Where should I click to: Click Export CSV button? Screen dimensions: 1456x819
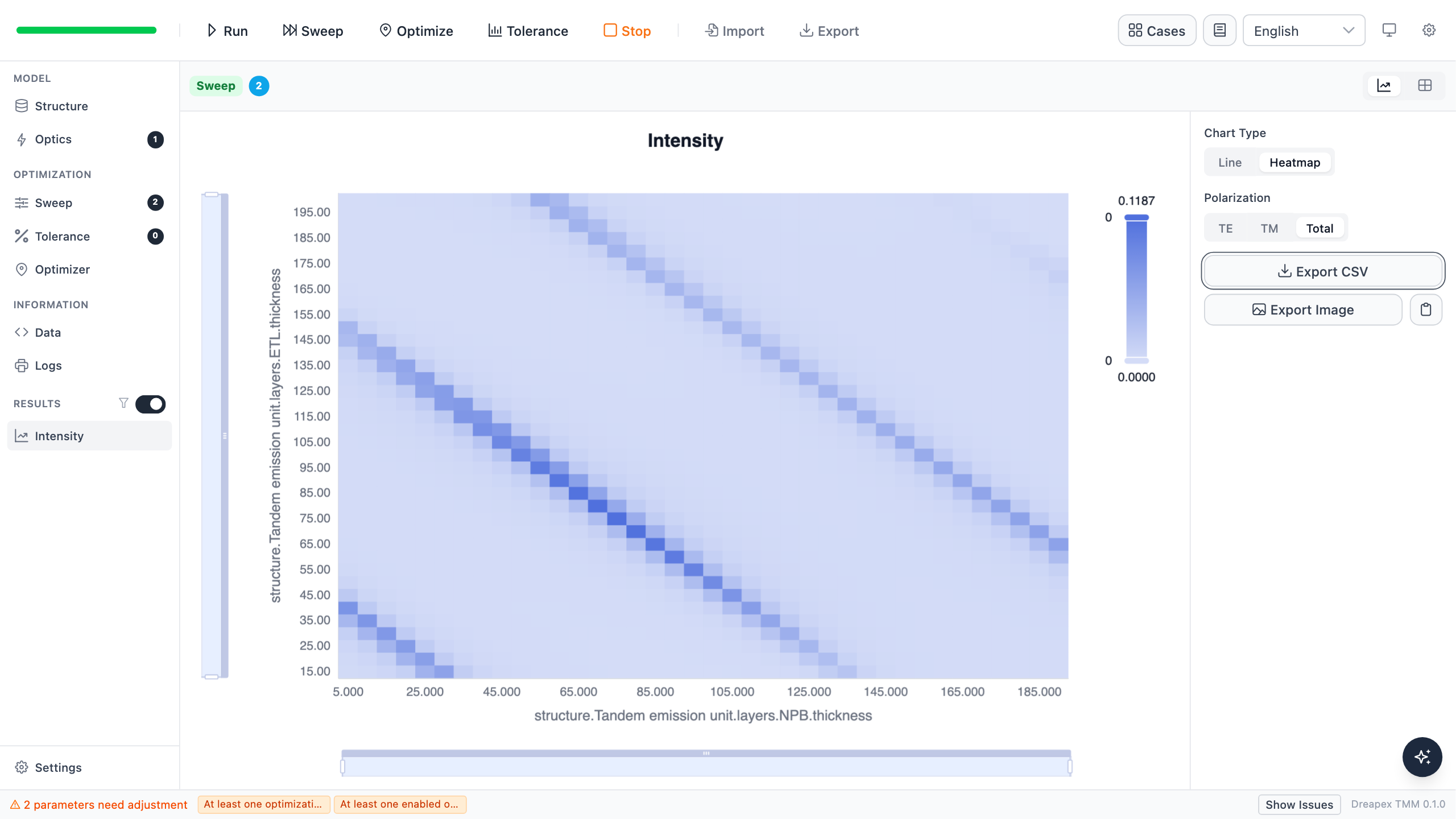[1323, 271]
